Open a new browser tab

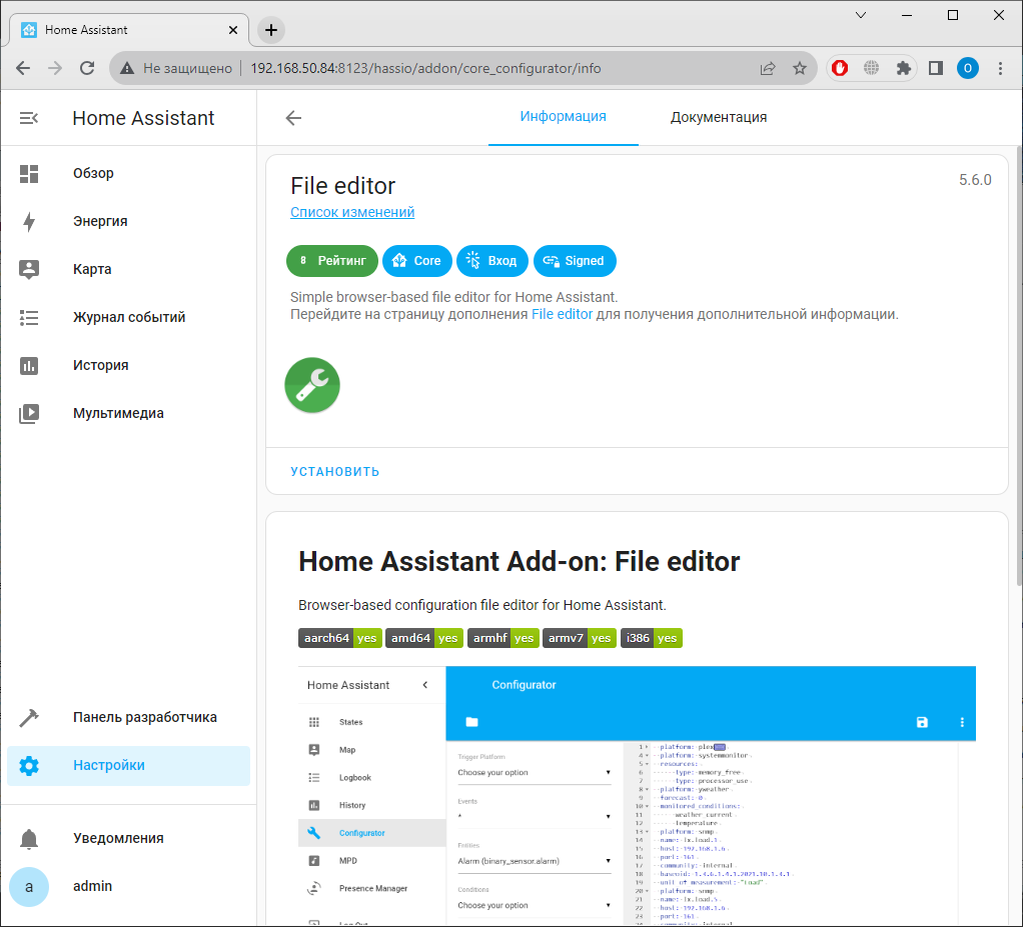[x=271, y=30]
